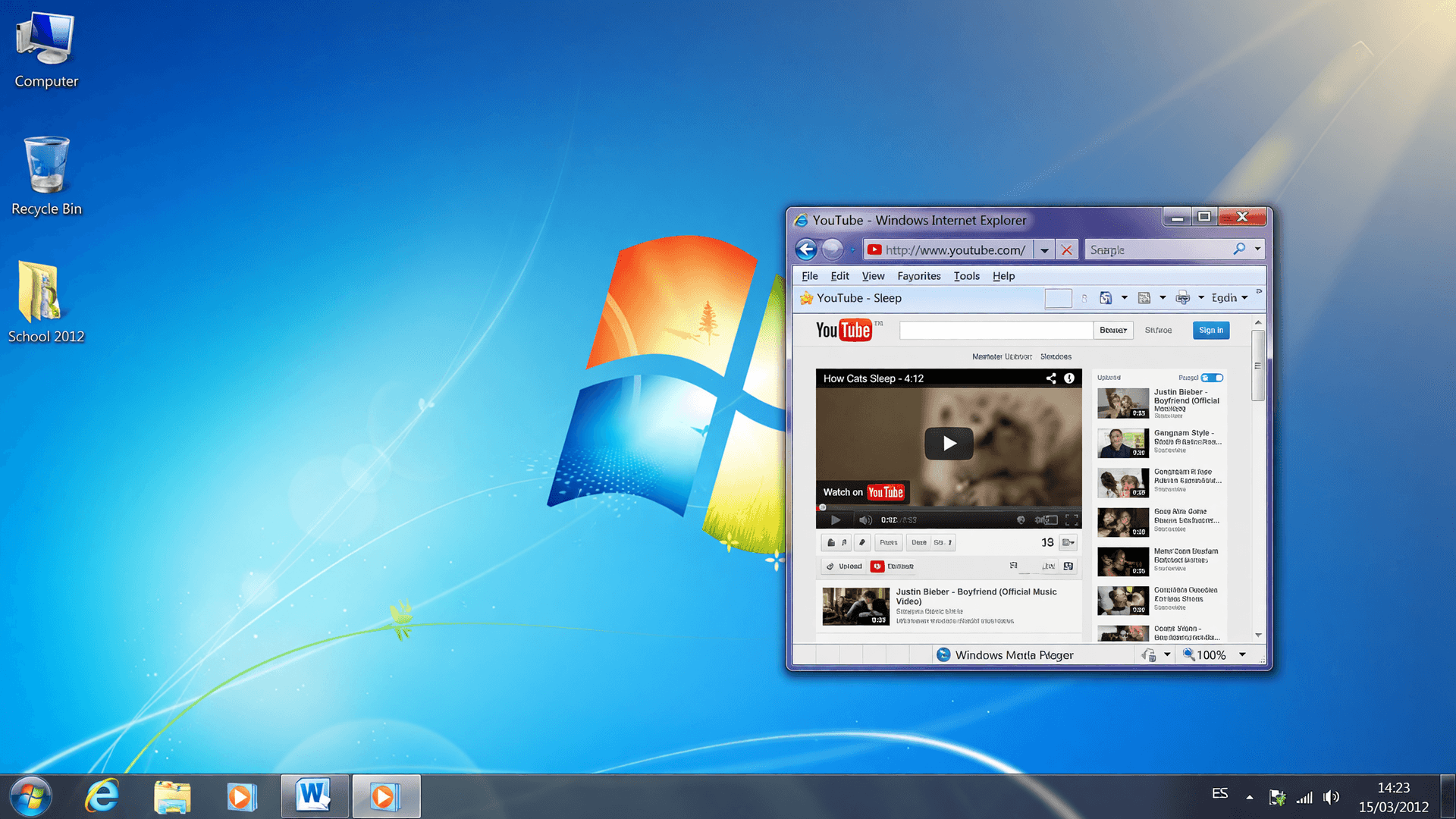
Task: Open the Start menu orb
Action: [31, 796]
